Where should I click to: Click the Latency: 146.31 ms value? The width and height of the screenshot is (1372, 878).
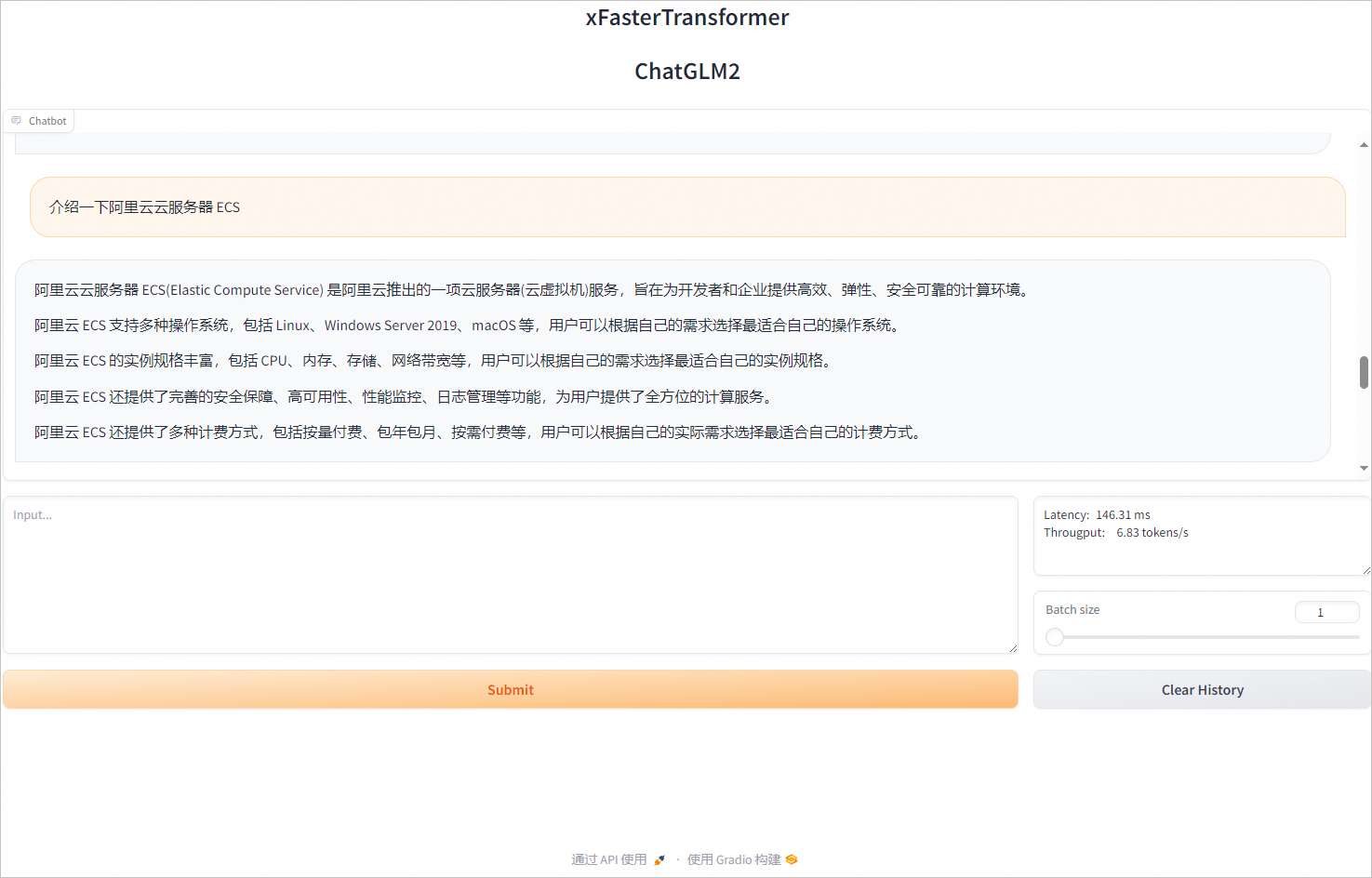(x=1097, y=515)
